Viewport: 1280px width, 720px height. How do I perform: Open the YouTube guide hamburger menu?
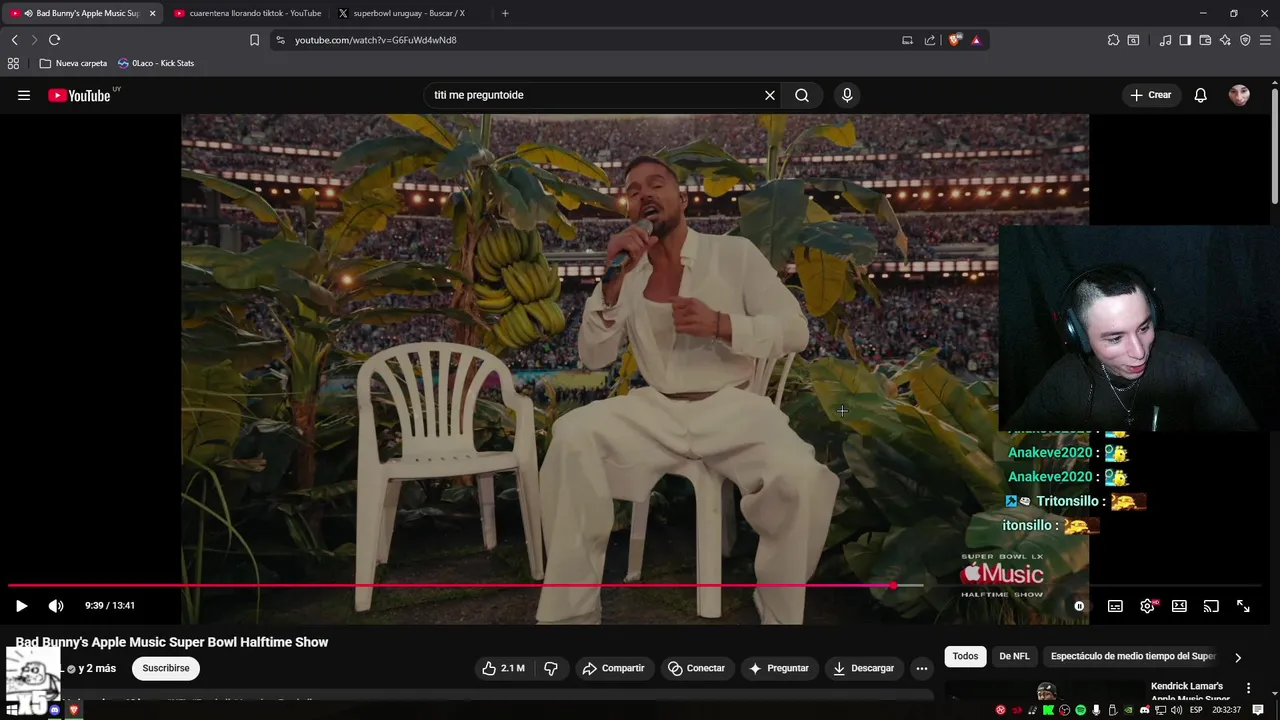[24, 95]
